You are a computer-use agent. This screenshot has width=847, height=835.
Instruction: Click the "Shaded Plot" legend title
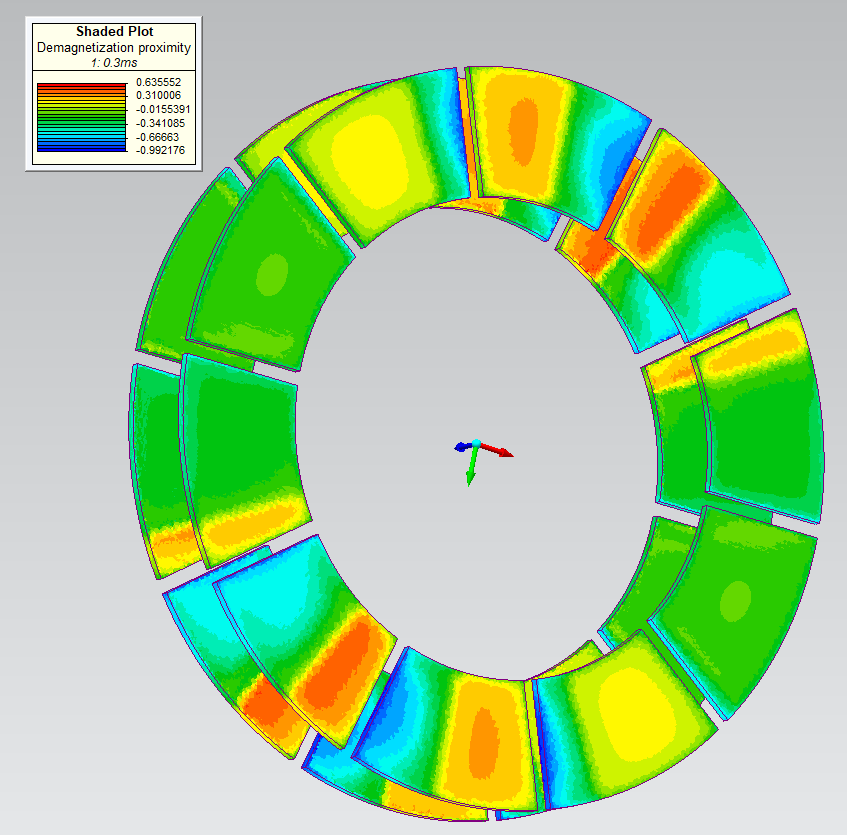(x=113, y=32)
